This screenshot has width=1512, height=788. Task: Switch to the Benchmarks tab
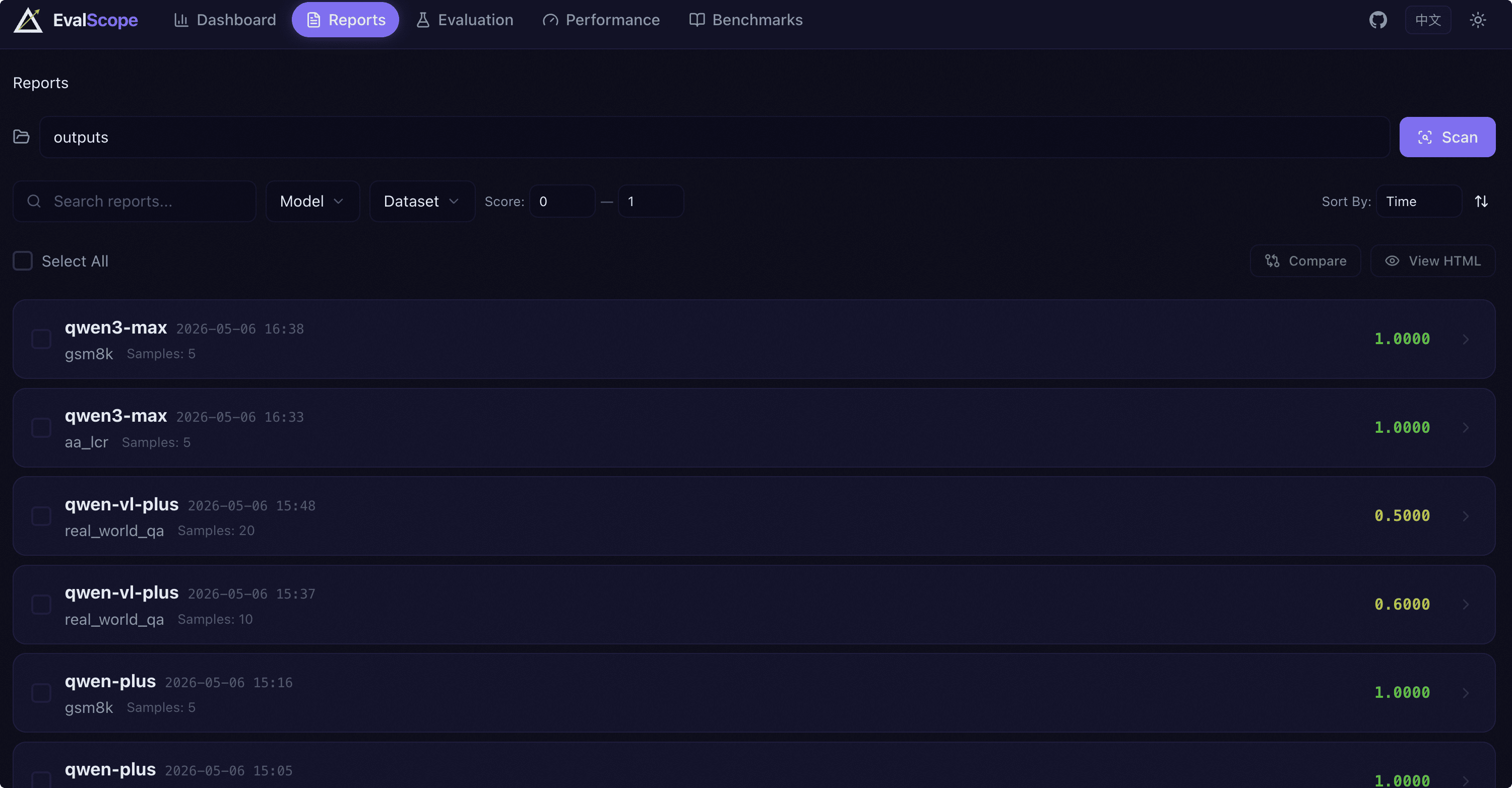pyautogui.click(x=745, y=20)
